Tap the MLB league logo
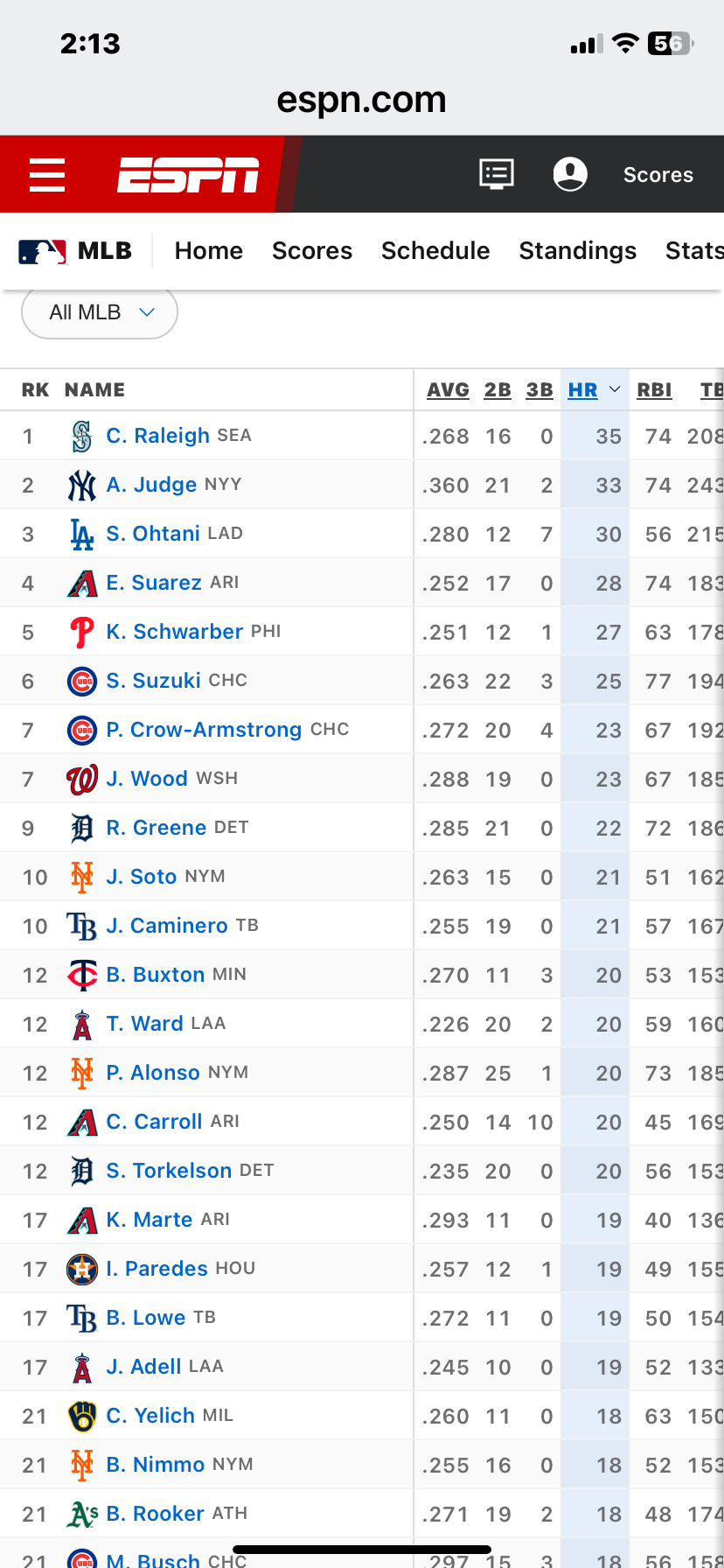724x1568 pixels. coord(43,251)
